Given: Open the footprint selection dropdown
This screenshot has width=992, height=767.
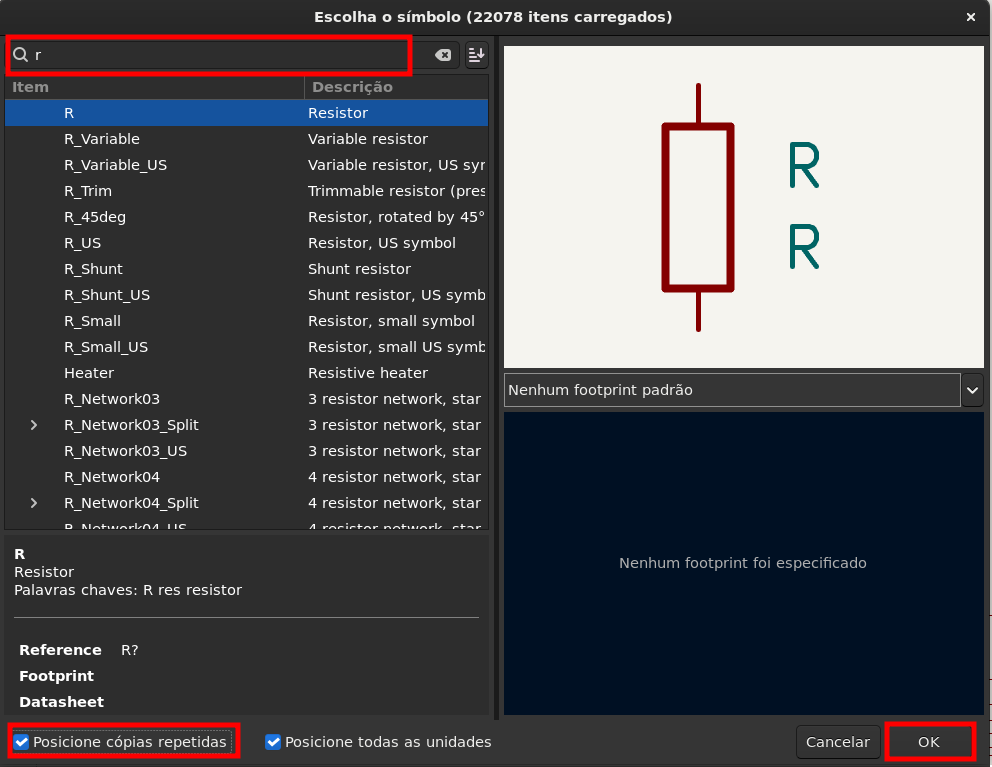Looking at the screenshot, I should 972,390.
